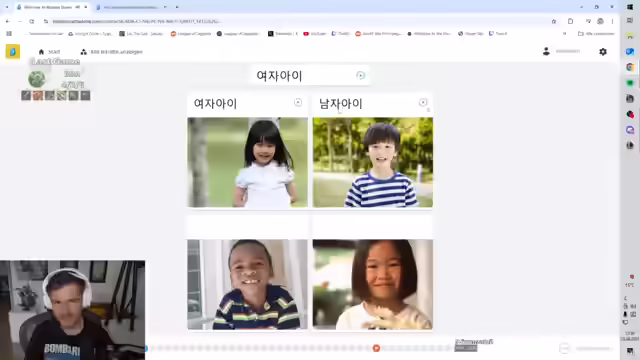This screenshot has width=640, height=360.
Task: Select the laughing boy in colorful stripes photo
Action: (247, 284)
